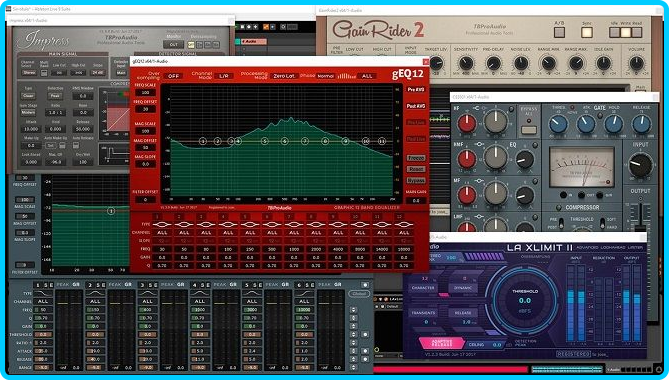Click the Filter Offset value field in gEQ12
669x380 pixels.
point(145,200)
